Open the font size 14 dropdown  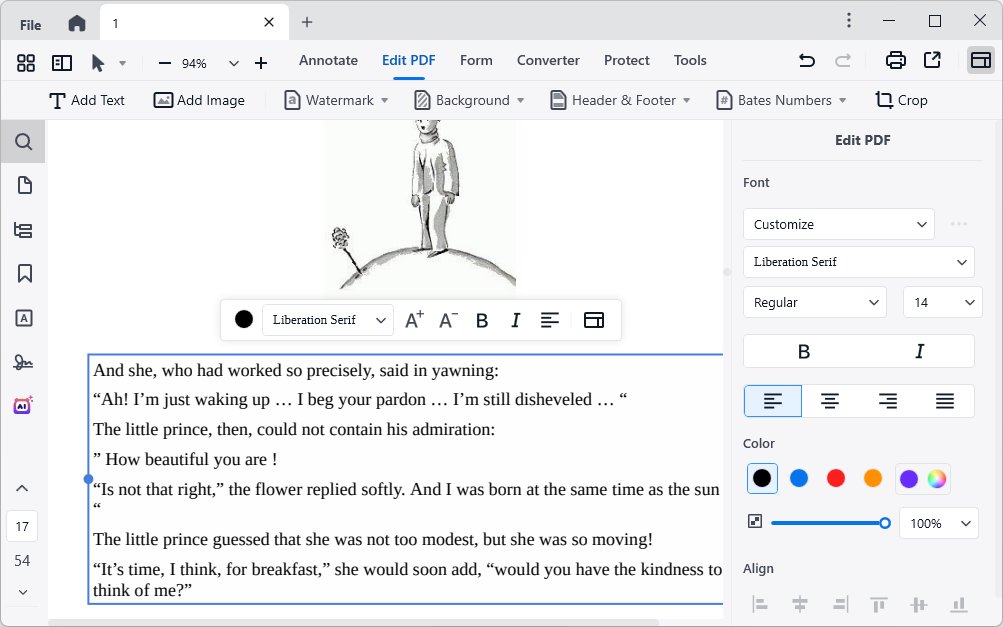point(941,302)
